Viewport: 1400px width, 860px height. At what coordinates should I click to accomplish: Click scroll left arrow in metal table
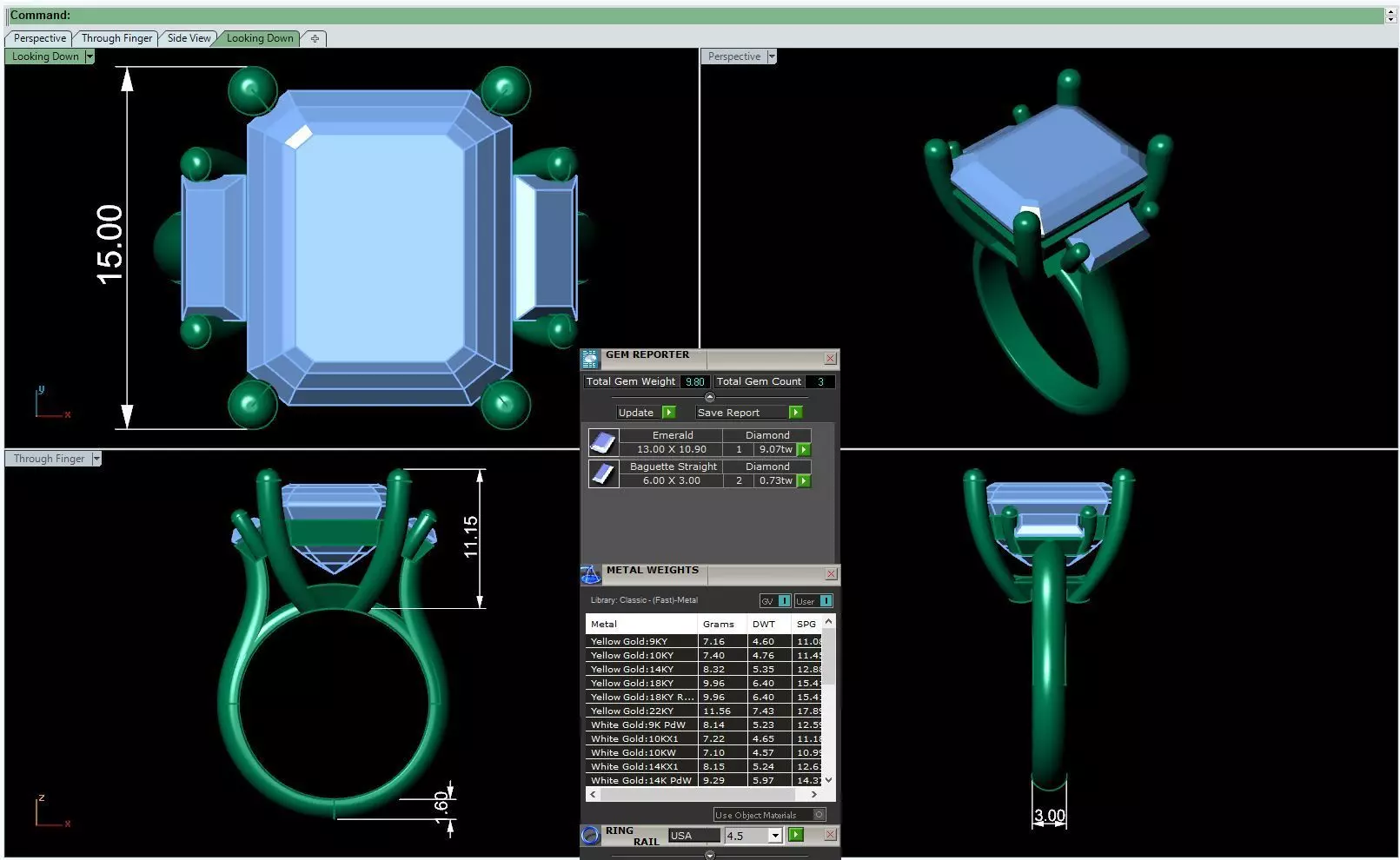[x=593, y=794]
